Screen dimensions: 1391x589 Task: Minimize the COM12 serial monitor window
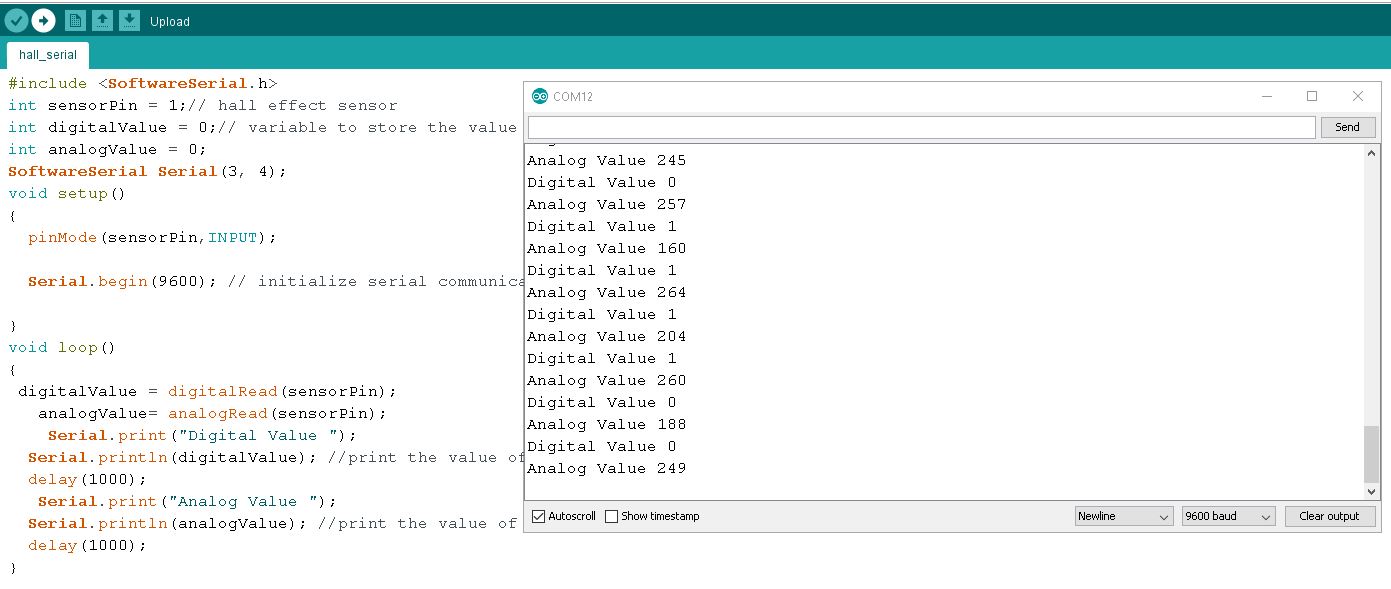point(1267,96)
